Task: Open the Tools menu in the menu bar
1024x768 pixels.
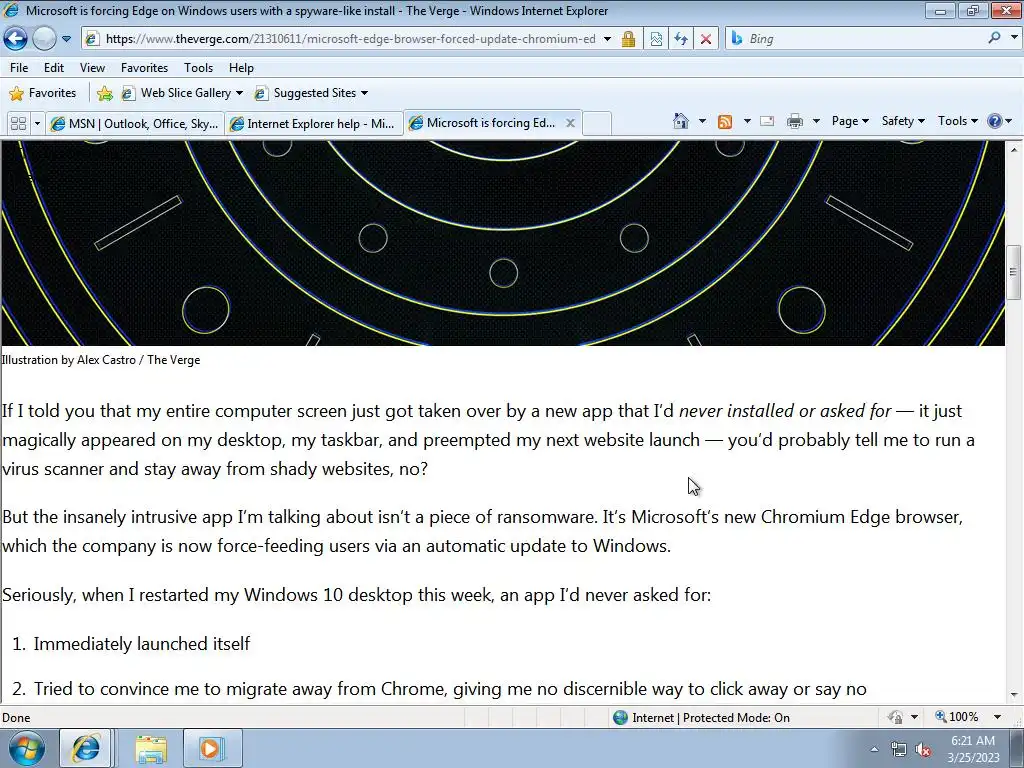Action: [199, 68]
